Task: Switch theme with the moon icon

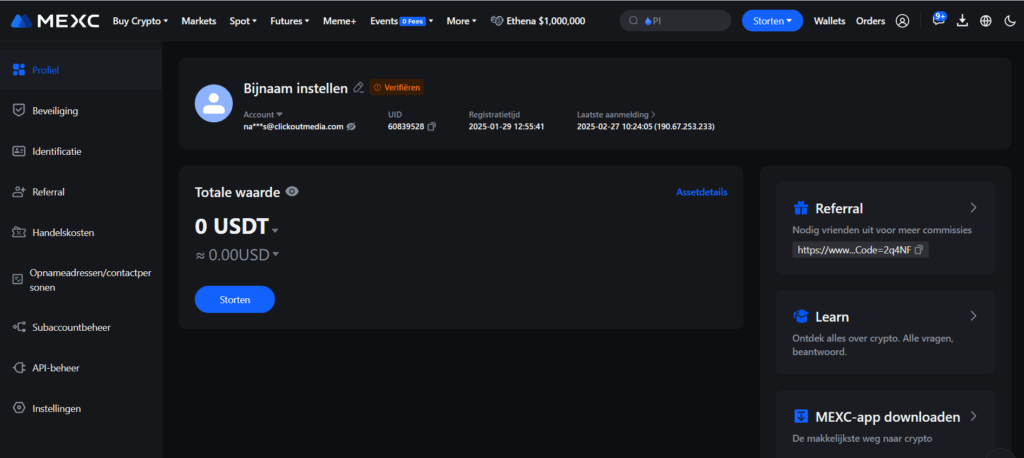Action: [1008, 20]
